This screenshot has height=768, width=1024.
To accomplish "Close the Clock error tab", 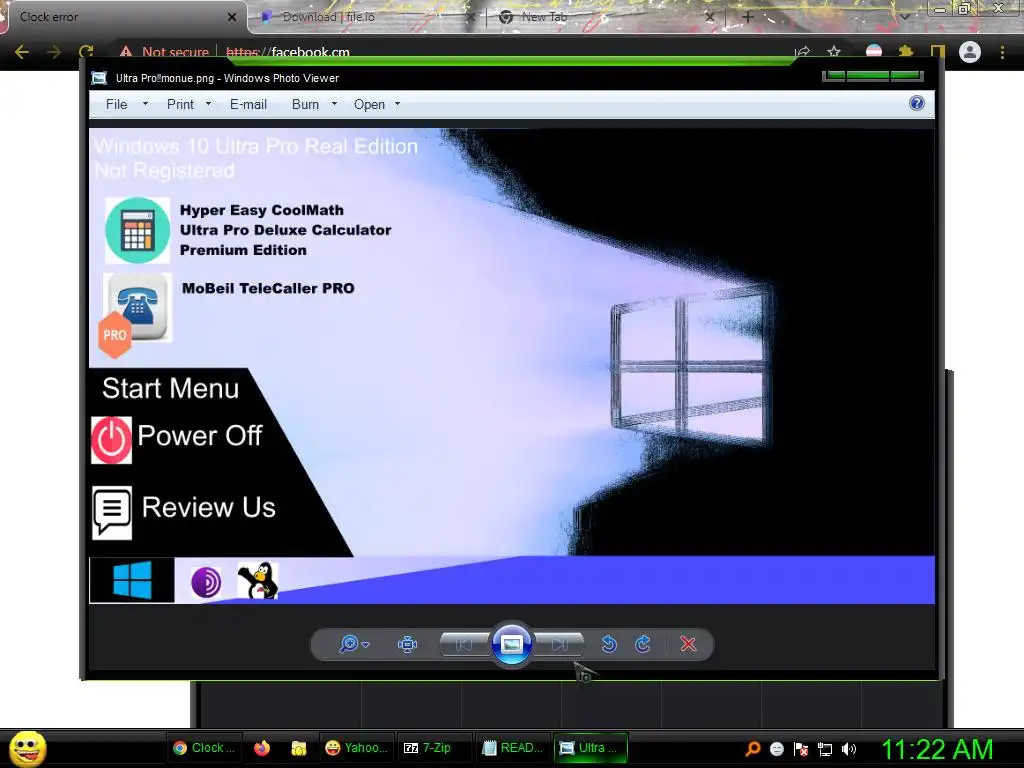I will click(231, 18).
